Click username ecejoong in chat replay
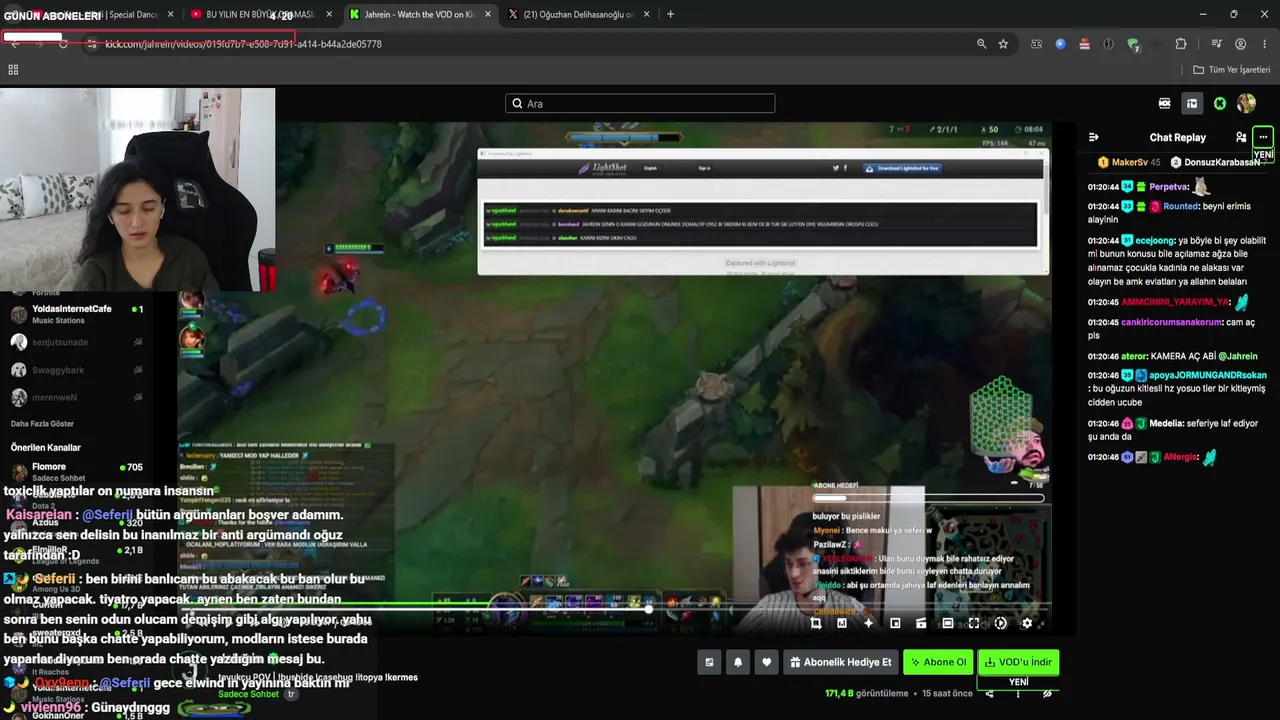The width and height of the screenshot is (1280, 720). tap(1155, 240)
